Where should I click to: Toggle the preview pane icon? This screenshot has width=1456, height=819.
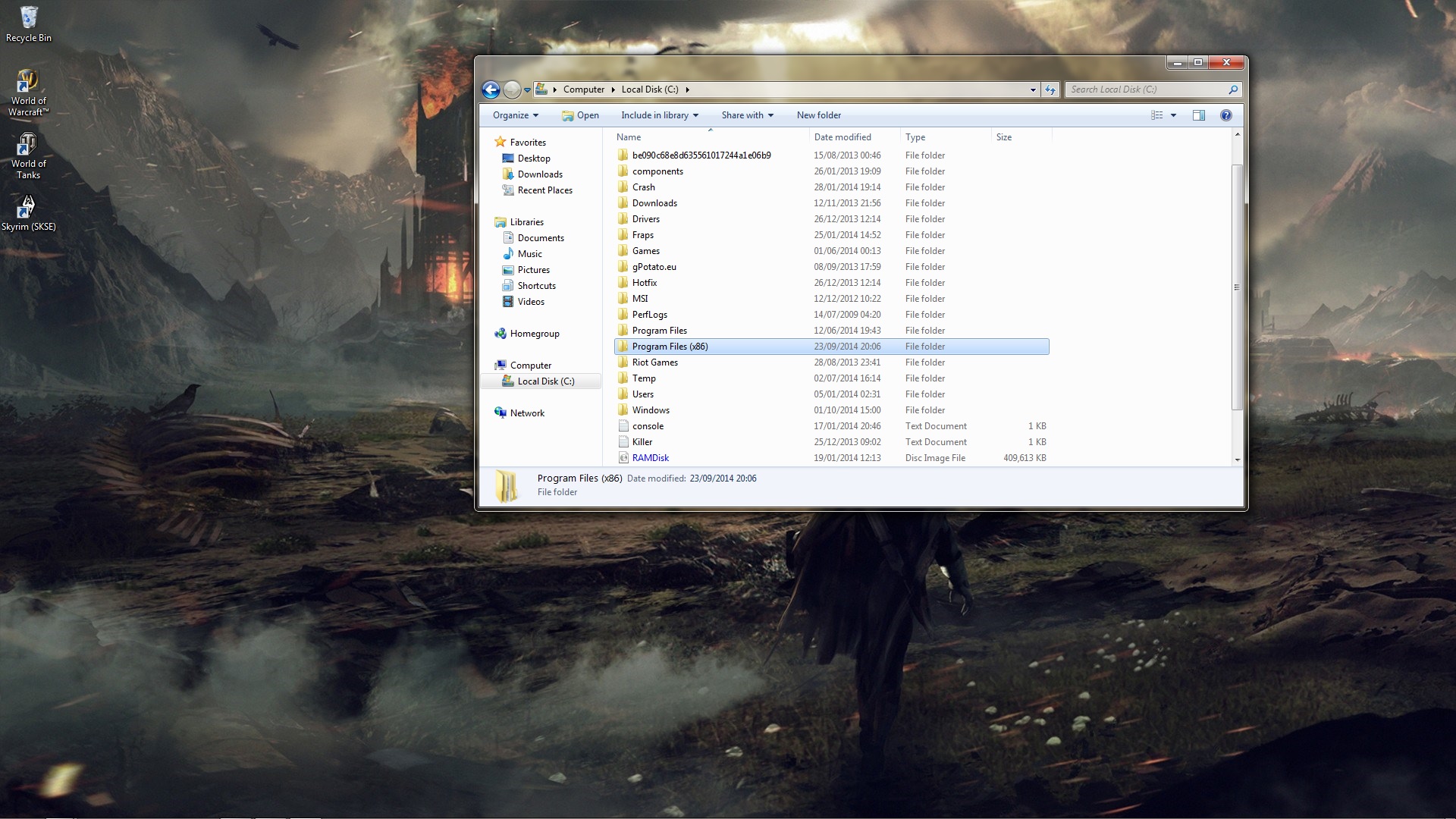click(x=1198, y=115)
